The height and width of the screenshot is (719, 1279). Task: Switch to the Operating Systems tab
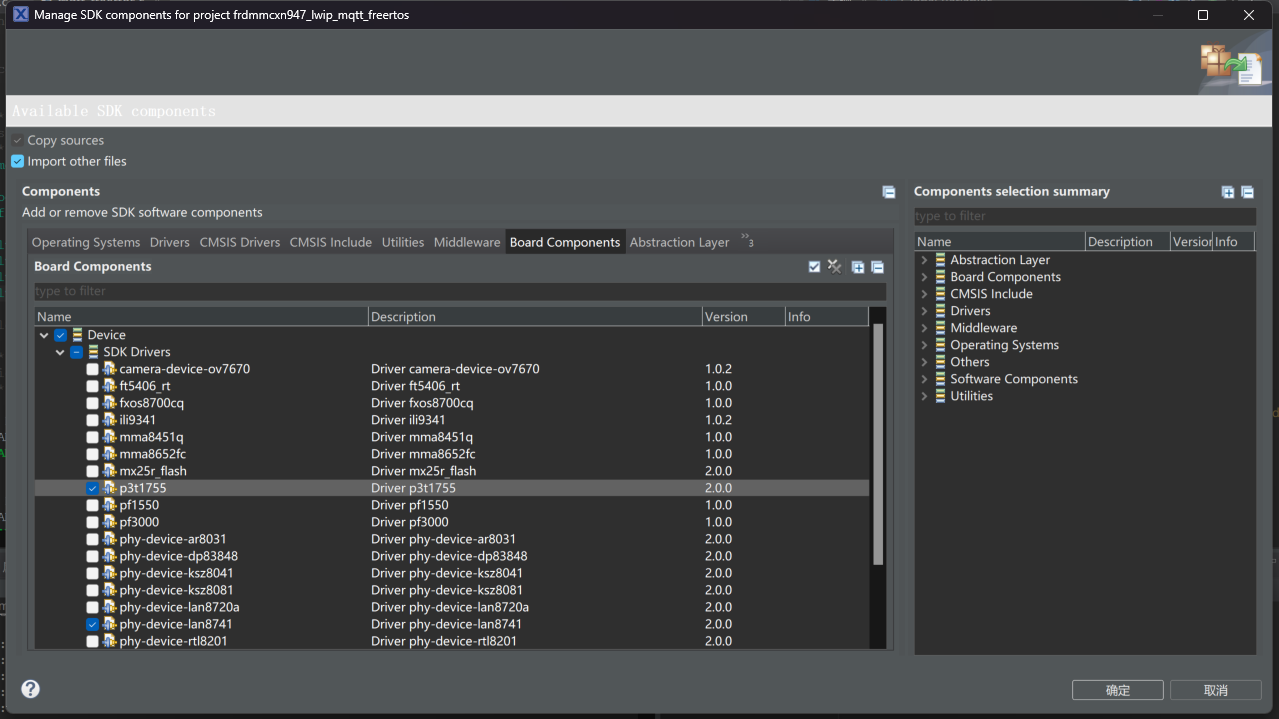click(x=86, y=242)
